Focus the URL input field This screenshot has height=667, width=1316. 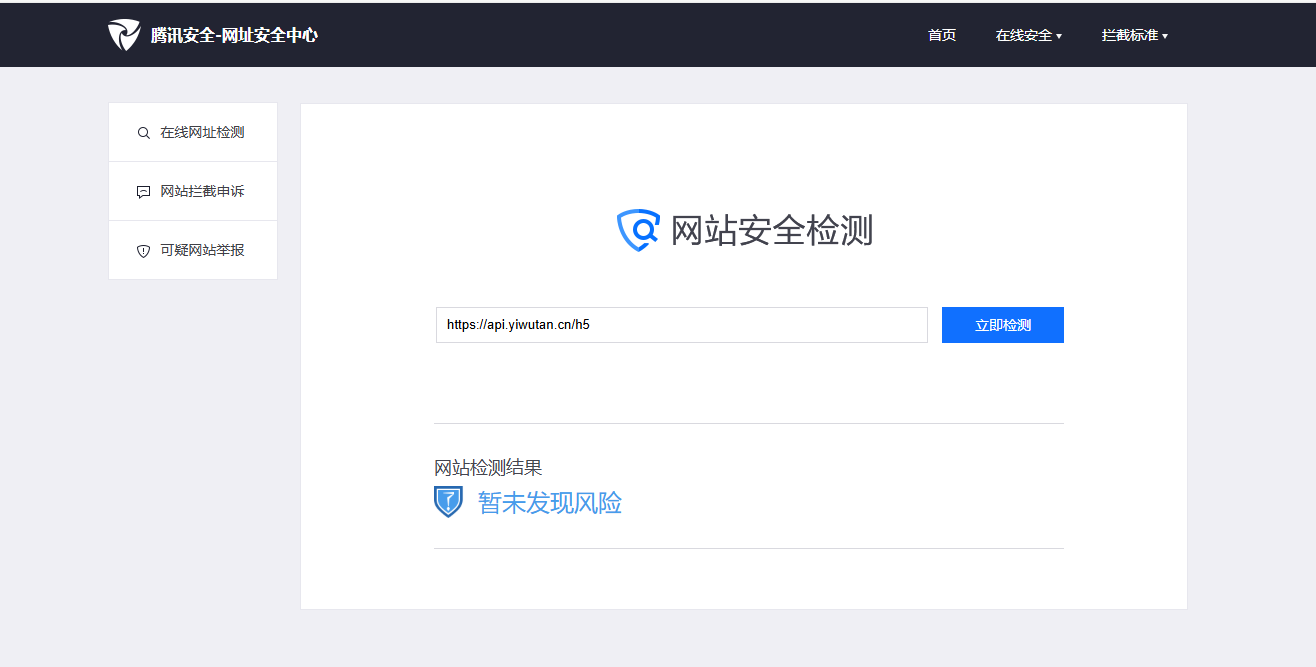pyautogui.click(x=682, y=325)
